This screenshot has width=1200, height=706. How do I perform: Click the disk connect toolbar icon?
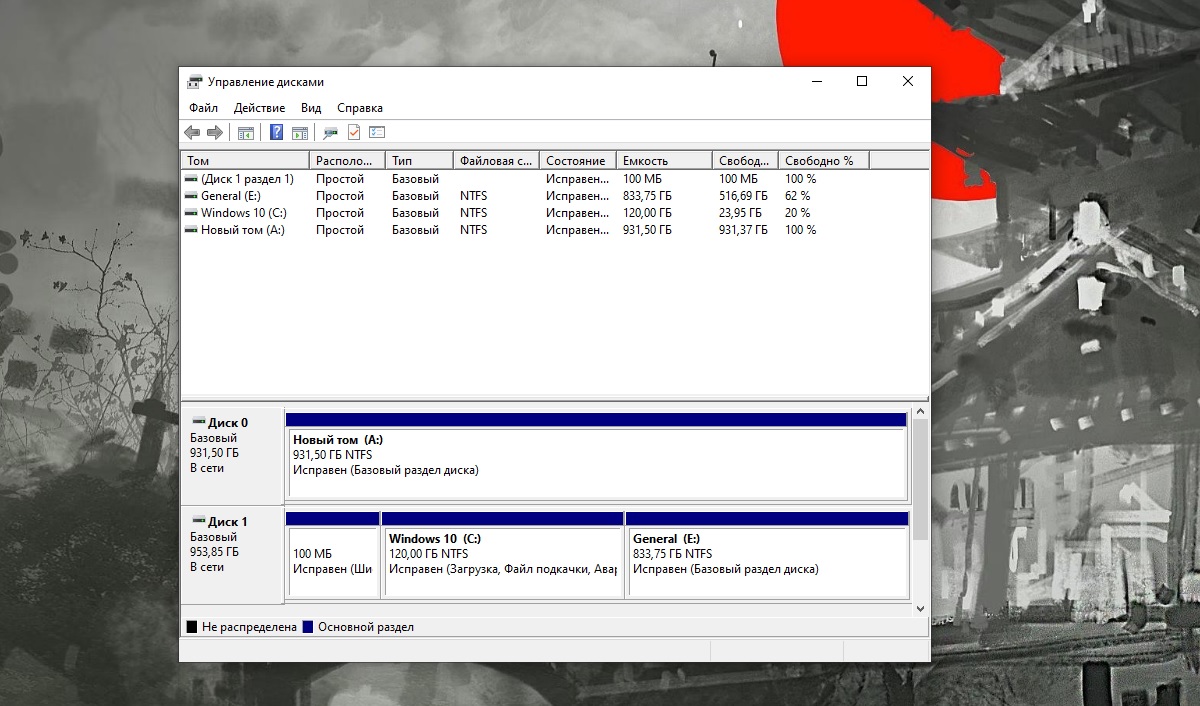click(330, 133)
